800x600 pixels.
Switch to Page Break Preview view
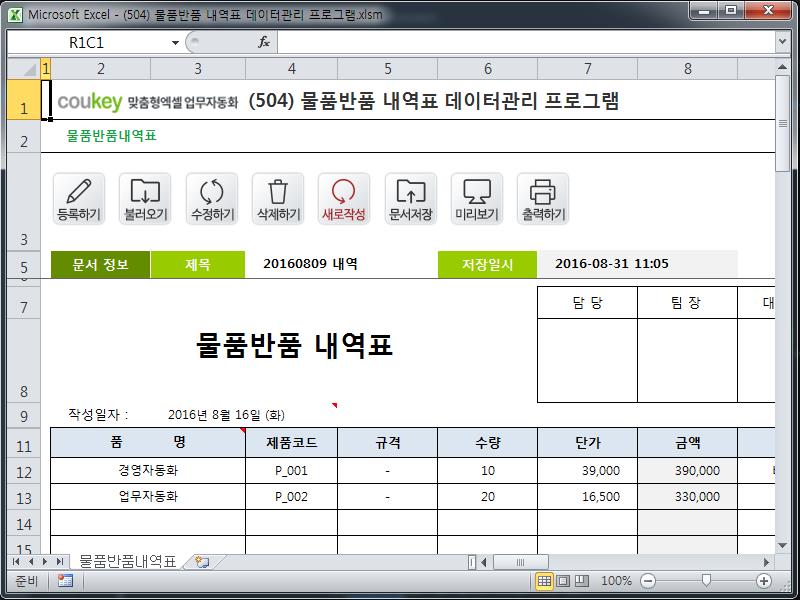click(x=582, y=581)
